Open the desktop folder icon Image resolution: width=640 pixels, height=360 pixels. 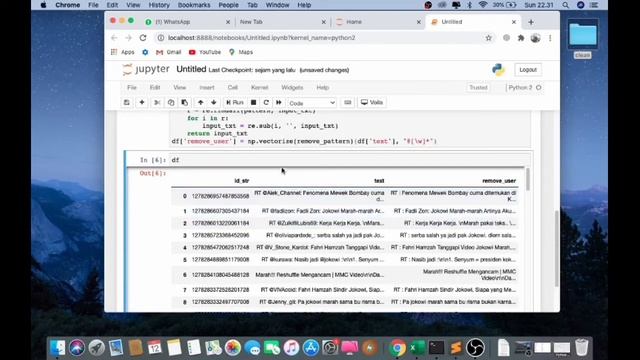click(582, 34)
